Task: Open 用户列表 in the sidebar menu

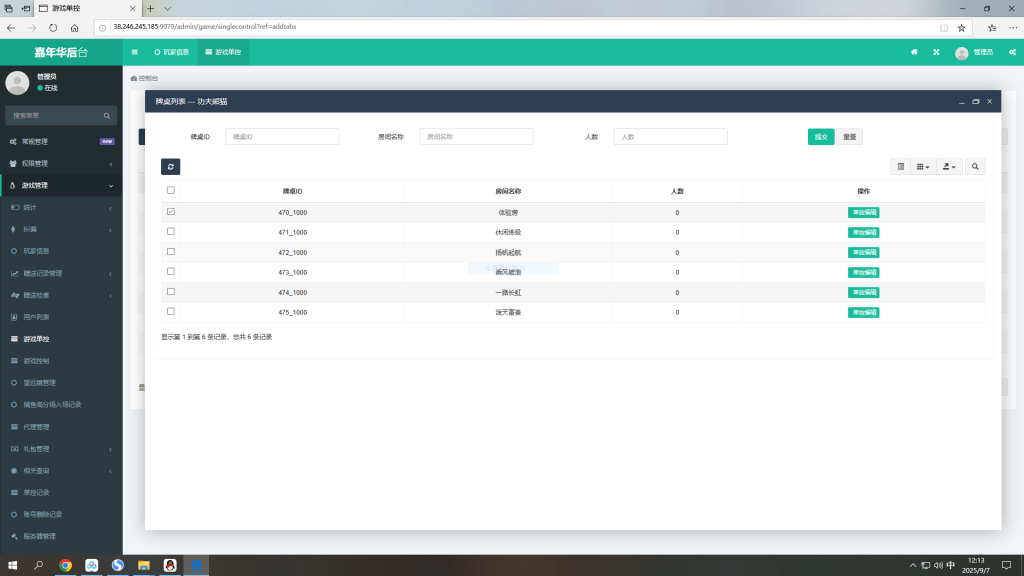Action: 37,317
